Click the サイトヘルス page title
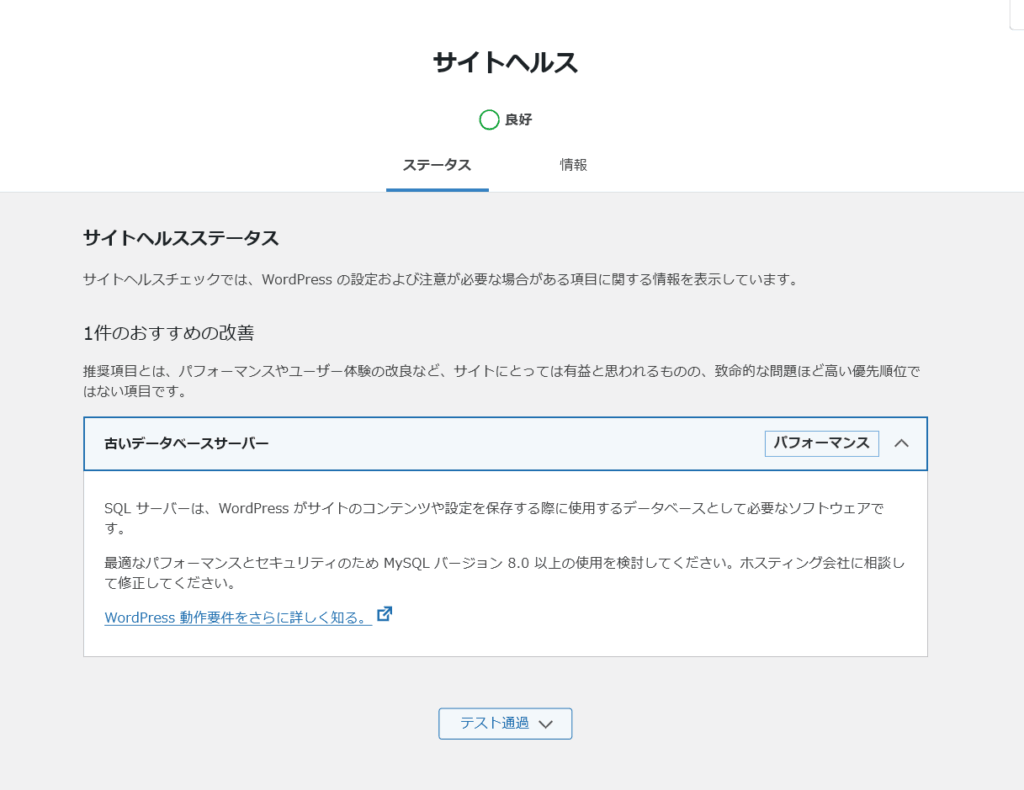Image resolution: width=1024 pixels, height=790 pixels. point(506,60)
